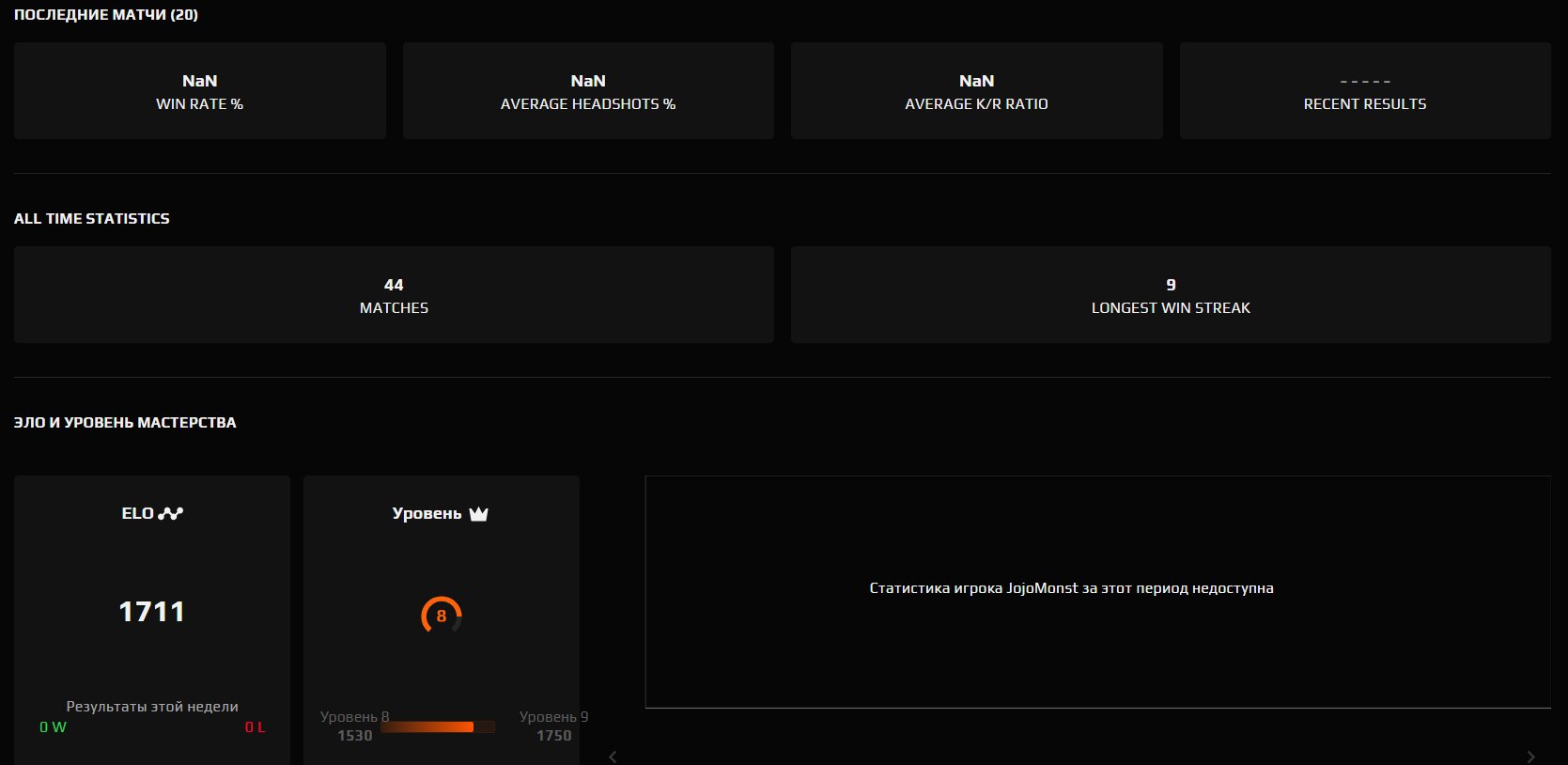Click the Longest Win Streak card

(x=1171, y=295)
